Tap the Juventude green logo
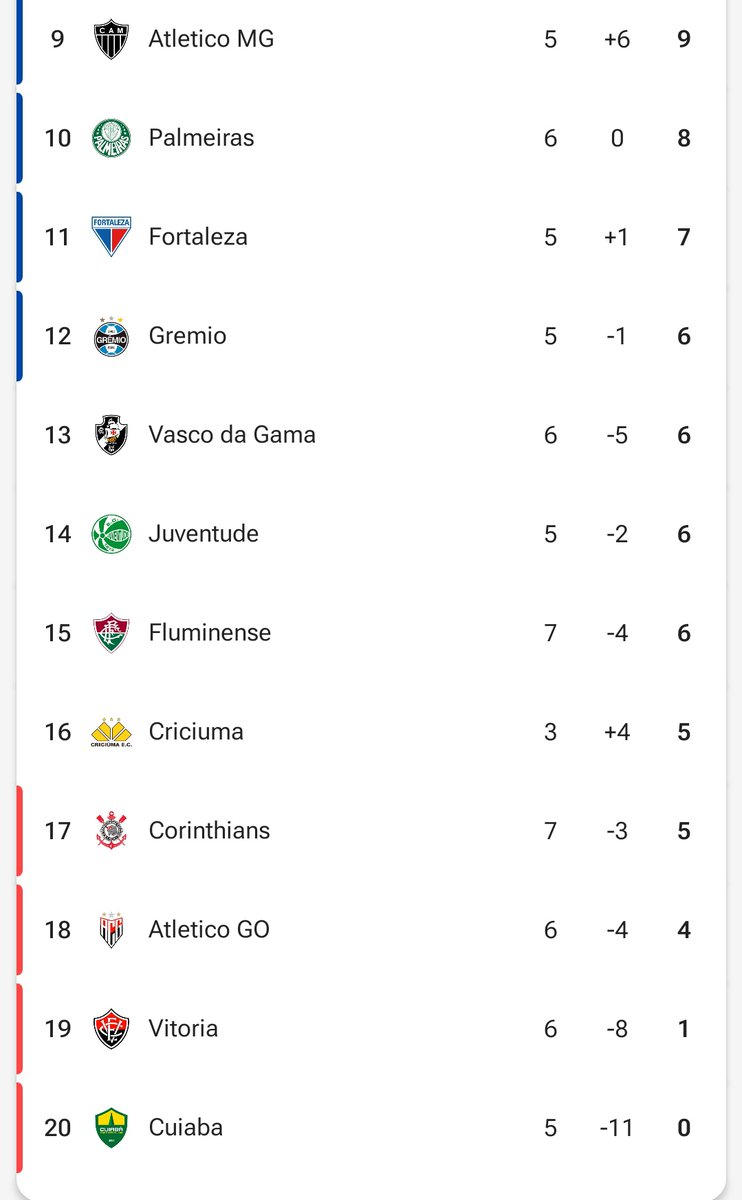The height and width of the screenshot is (1200, 742). [111, 534]
